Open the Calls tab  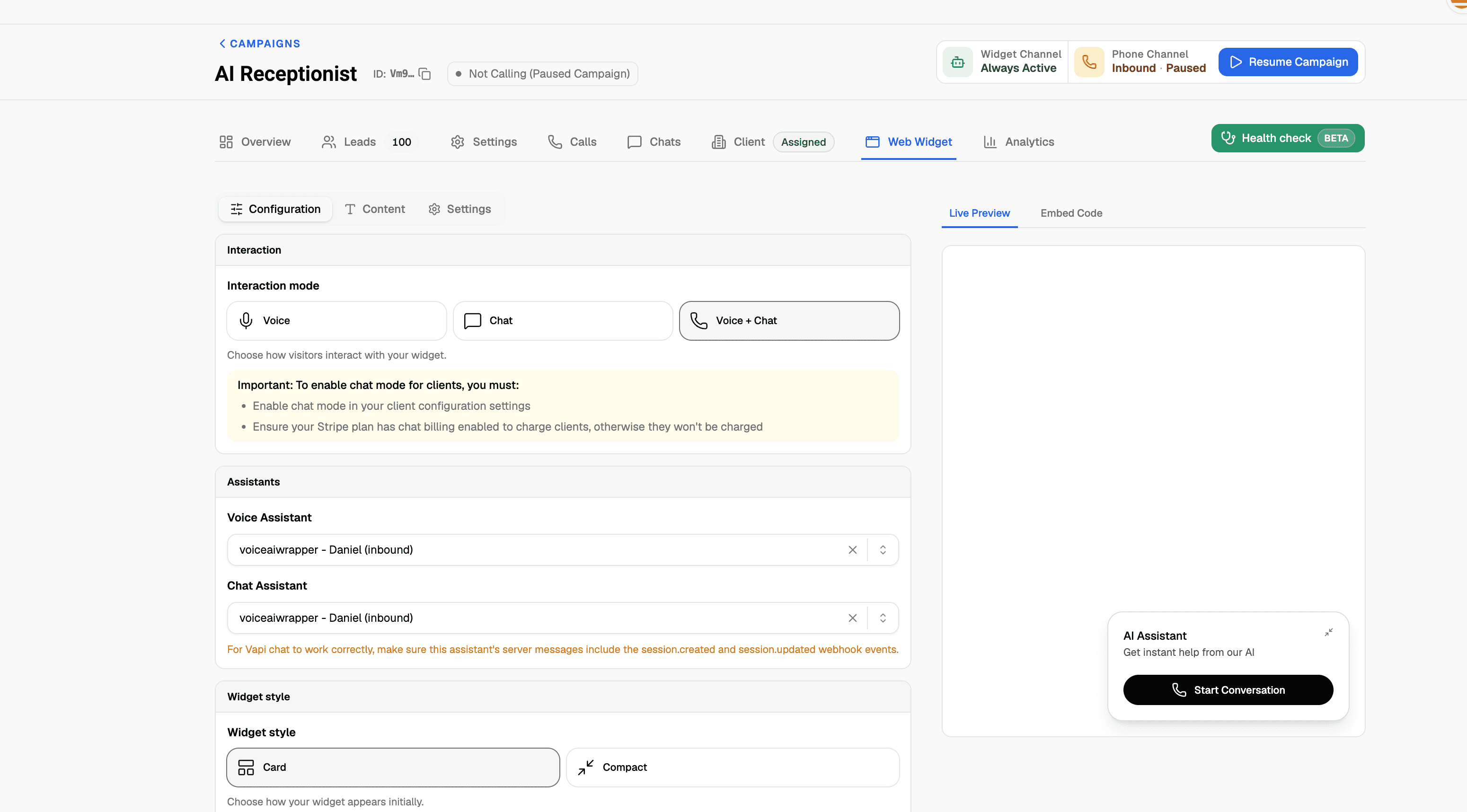tap(572, 142)
